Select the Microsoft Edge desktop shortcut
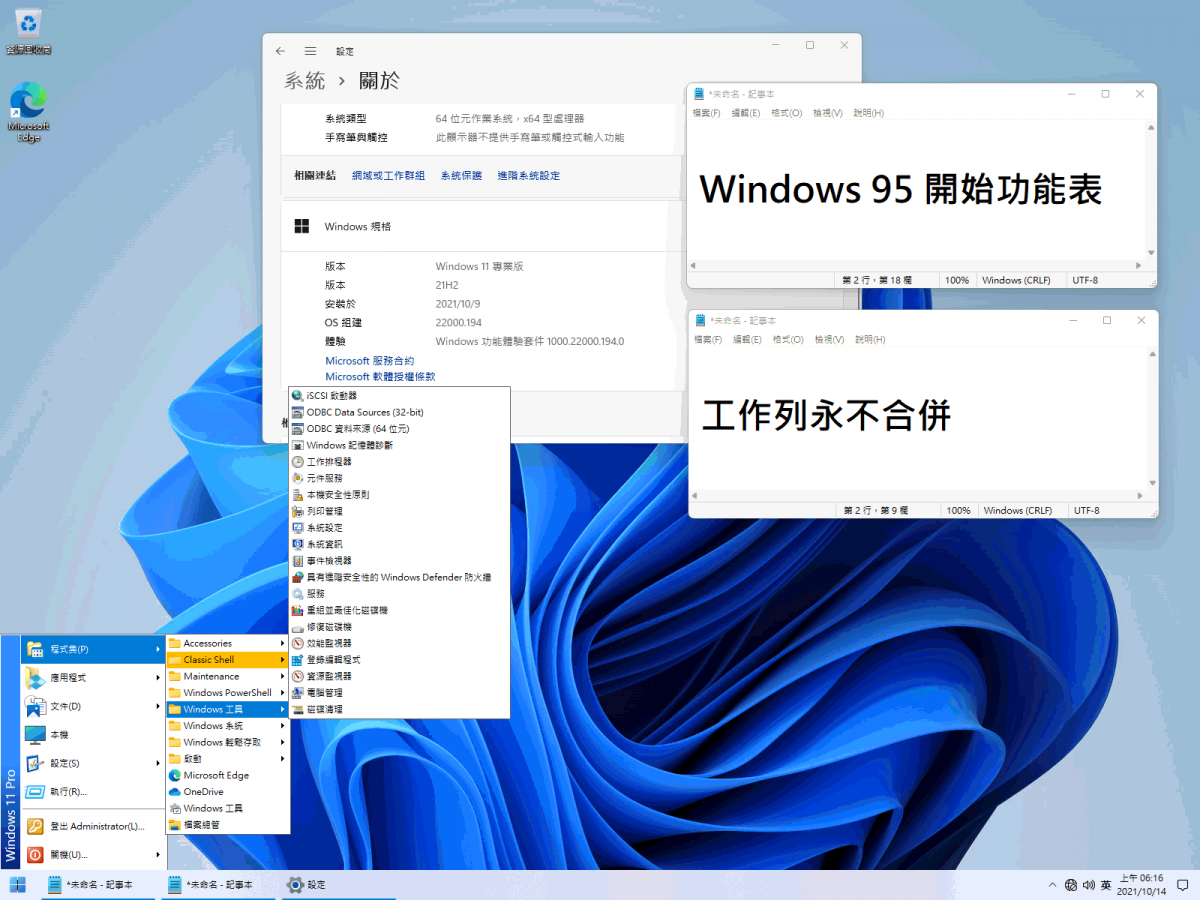Image resolution: width=1200 pixels, height=900 pixels. [x=28, y=111]
